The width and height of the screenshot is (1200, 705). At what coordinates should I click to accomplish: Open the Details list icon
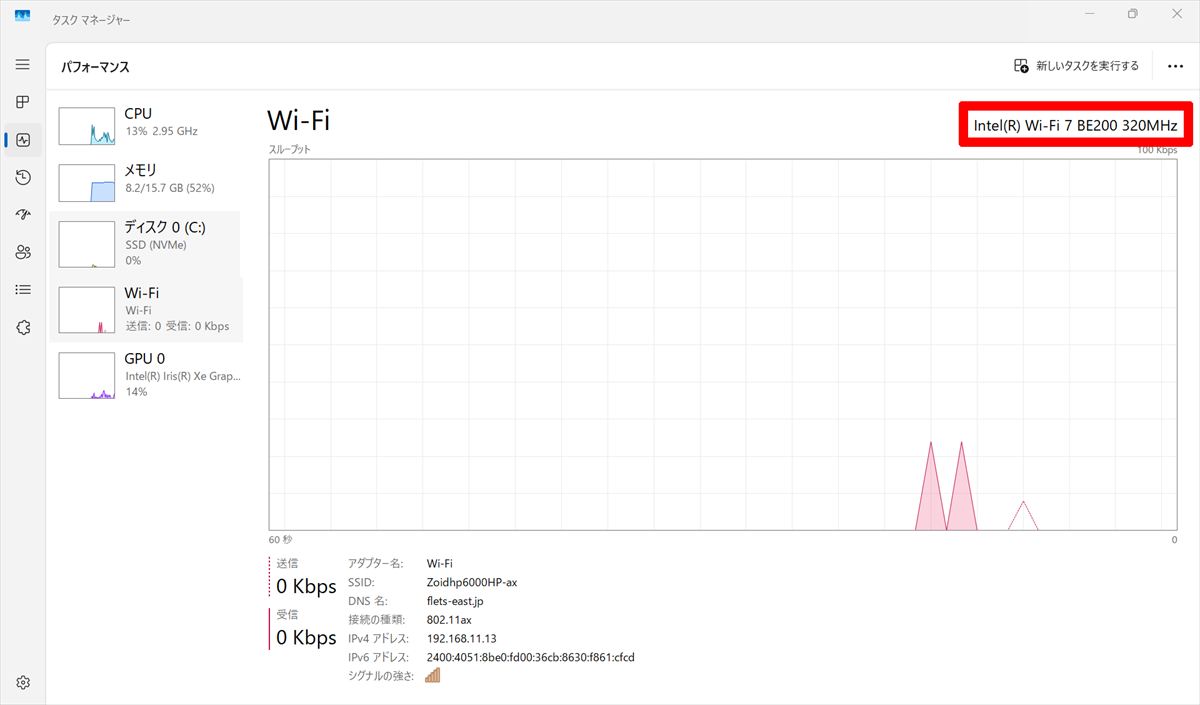point(23,290)
